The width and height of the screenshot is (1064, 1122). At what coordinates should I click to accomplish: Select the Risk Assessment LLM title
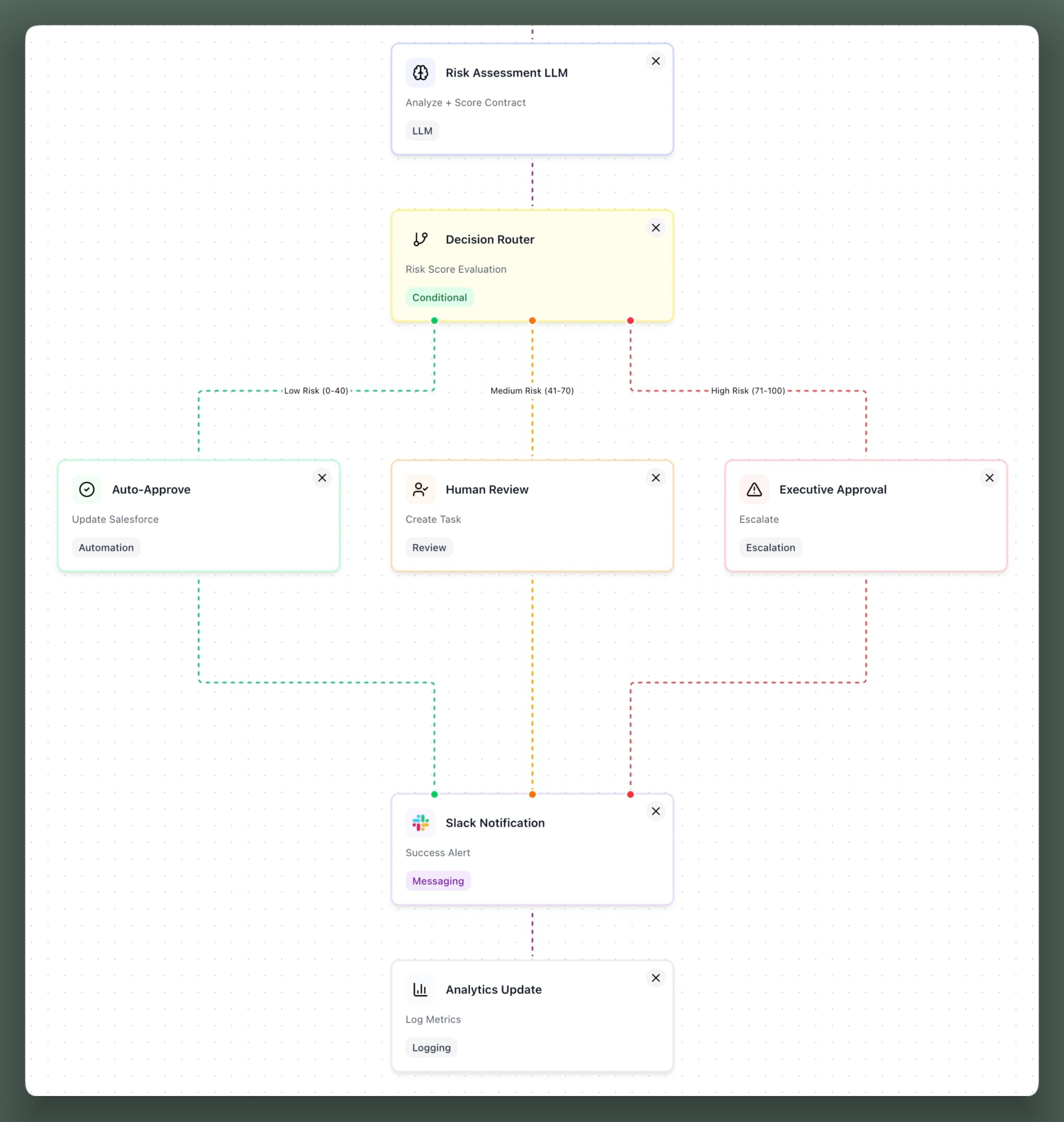[x=507, y=73]
